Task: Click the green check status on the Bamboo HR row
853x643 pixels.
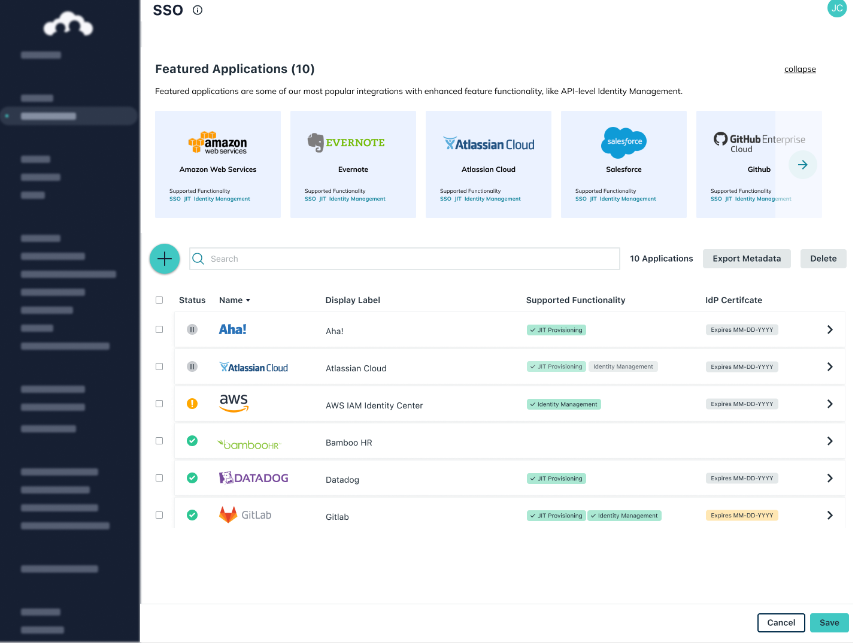Action: [x=192, y=441]
